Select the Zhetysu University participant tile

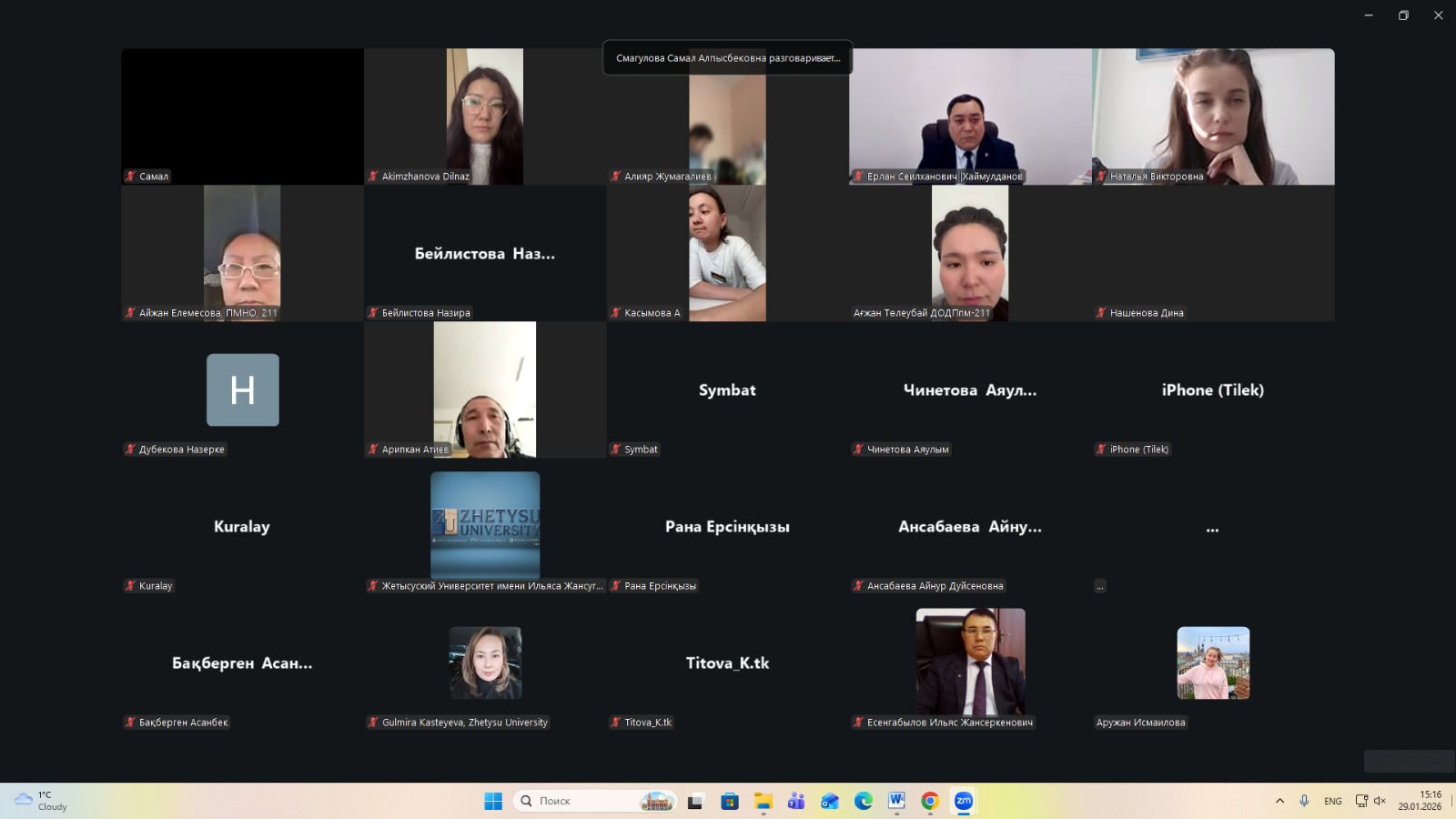tap(485, 526)
